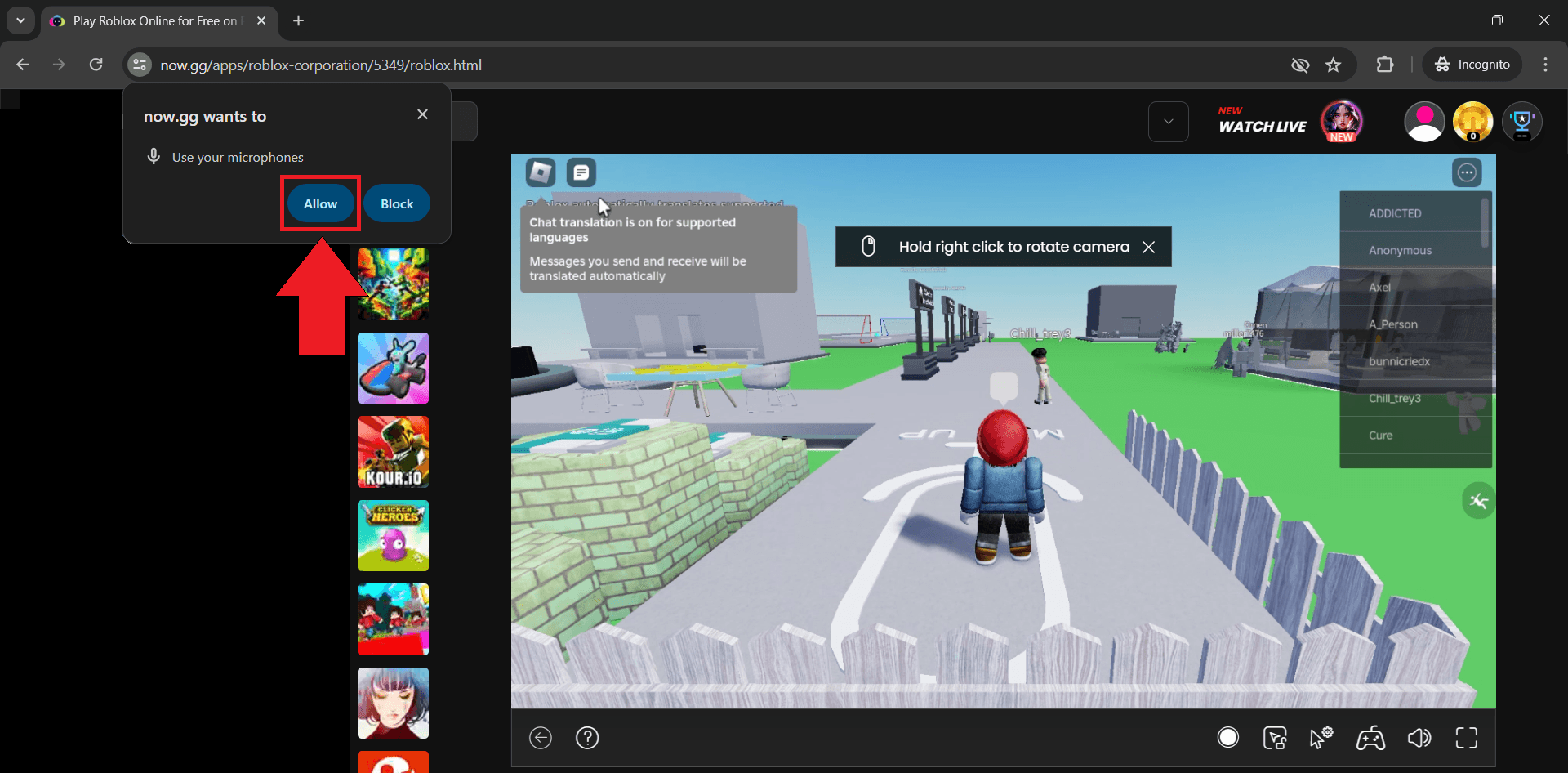Click the touch pointer icon in player bar
The image size is (1568, 773).
click(x=1275, y=738)
